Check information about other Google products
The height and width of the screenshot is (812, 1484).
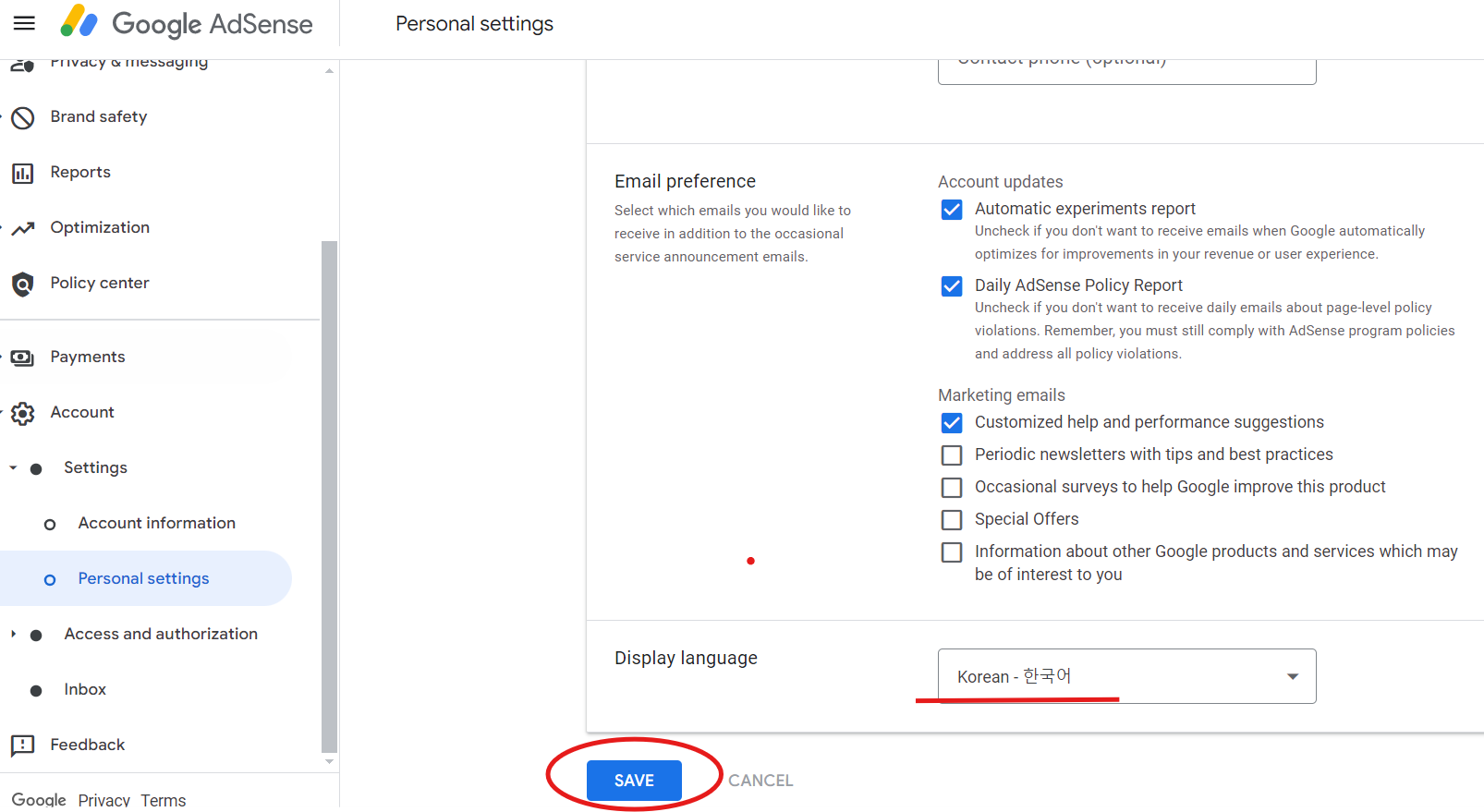click(952, 552)
